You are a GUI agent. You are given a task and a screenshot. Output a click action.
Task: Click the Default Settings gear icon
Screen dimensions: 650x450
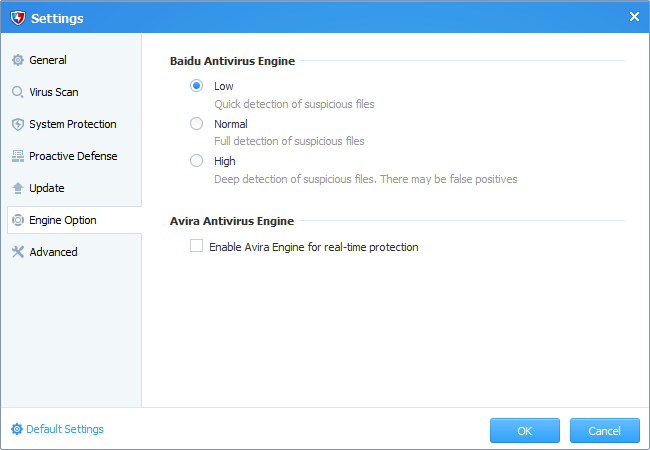[x=17, y=429]
